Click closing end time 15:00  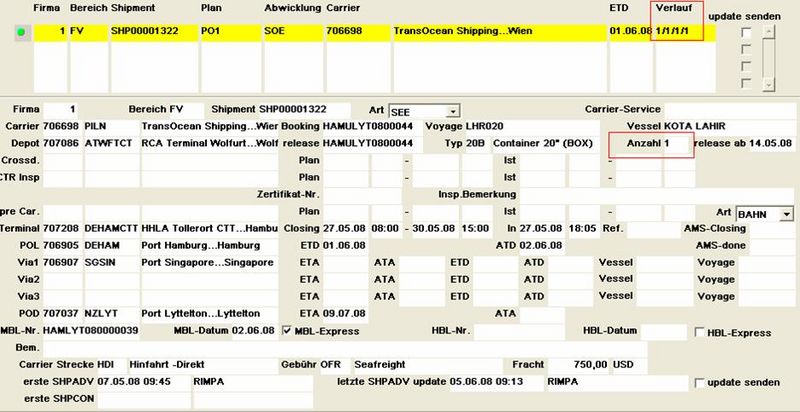(477, 228)
